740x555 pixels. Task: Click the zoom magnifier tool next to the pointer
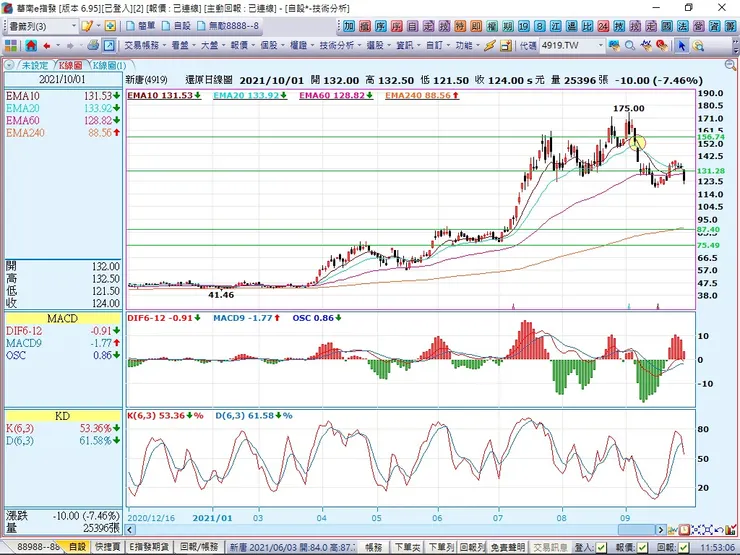[698, 46]
